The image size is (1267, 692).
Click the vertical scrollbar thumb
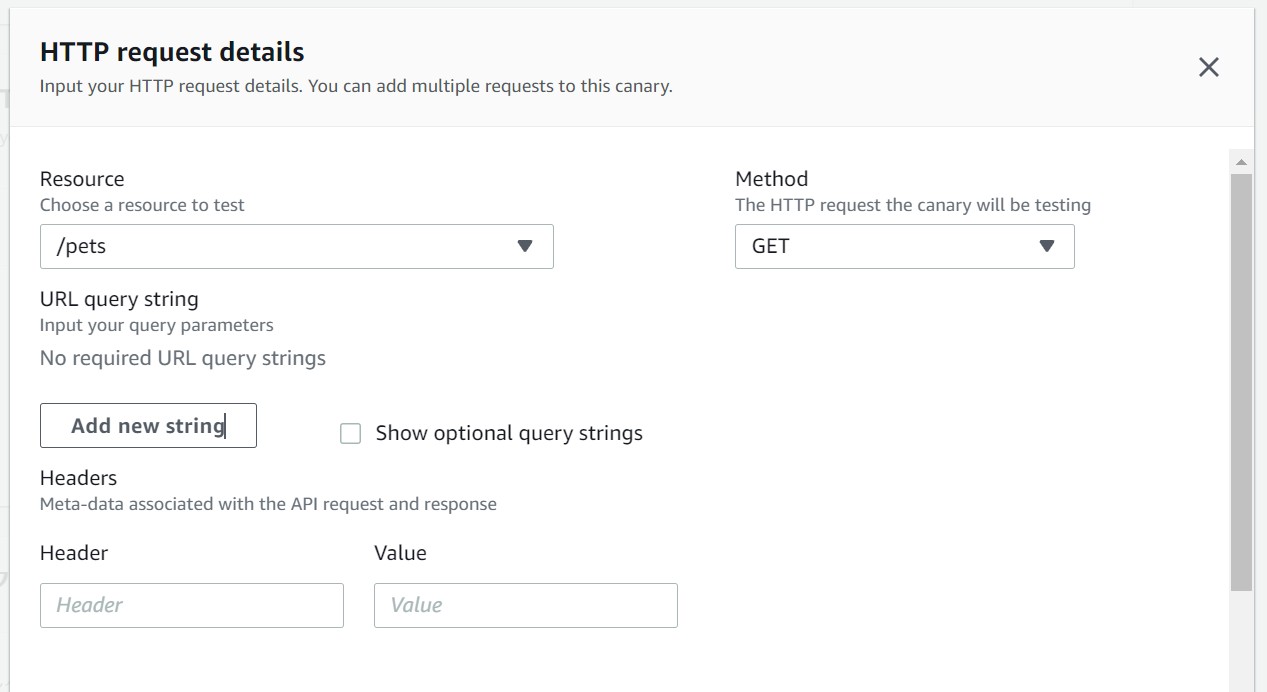pyautogui.click(x=1241, y=380)
